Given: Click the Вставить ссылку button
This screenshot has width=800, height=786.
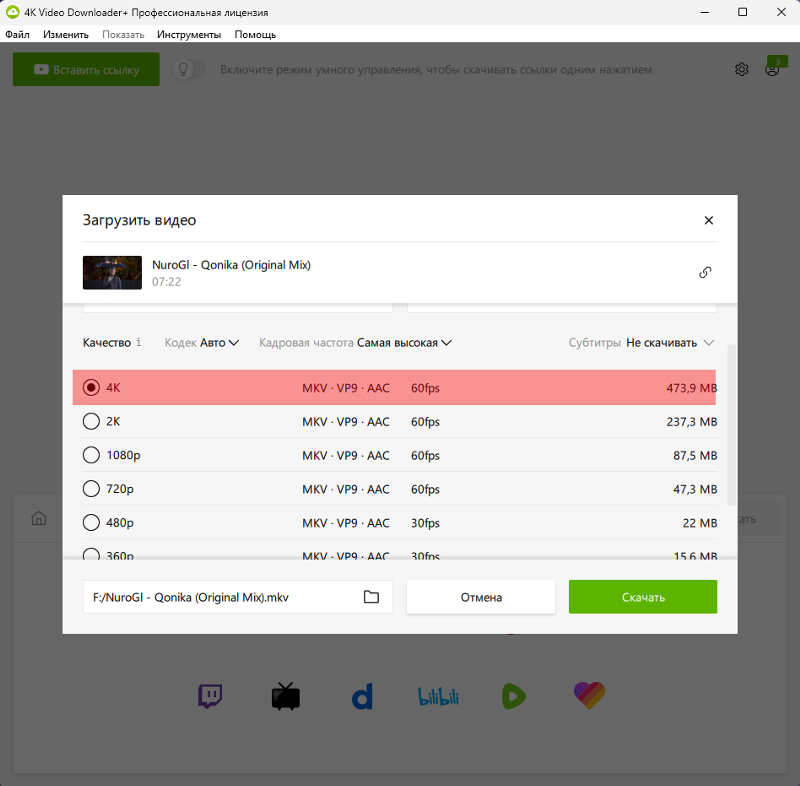Looking at the screenshot, I should [86, 69].
